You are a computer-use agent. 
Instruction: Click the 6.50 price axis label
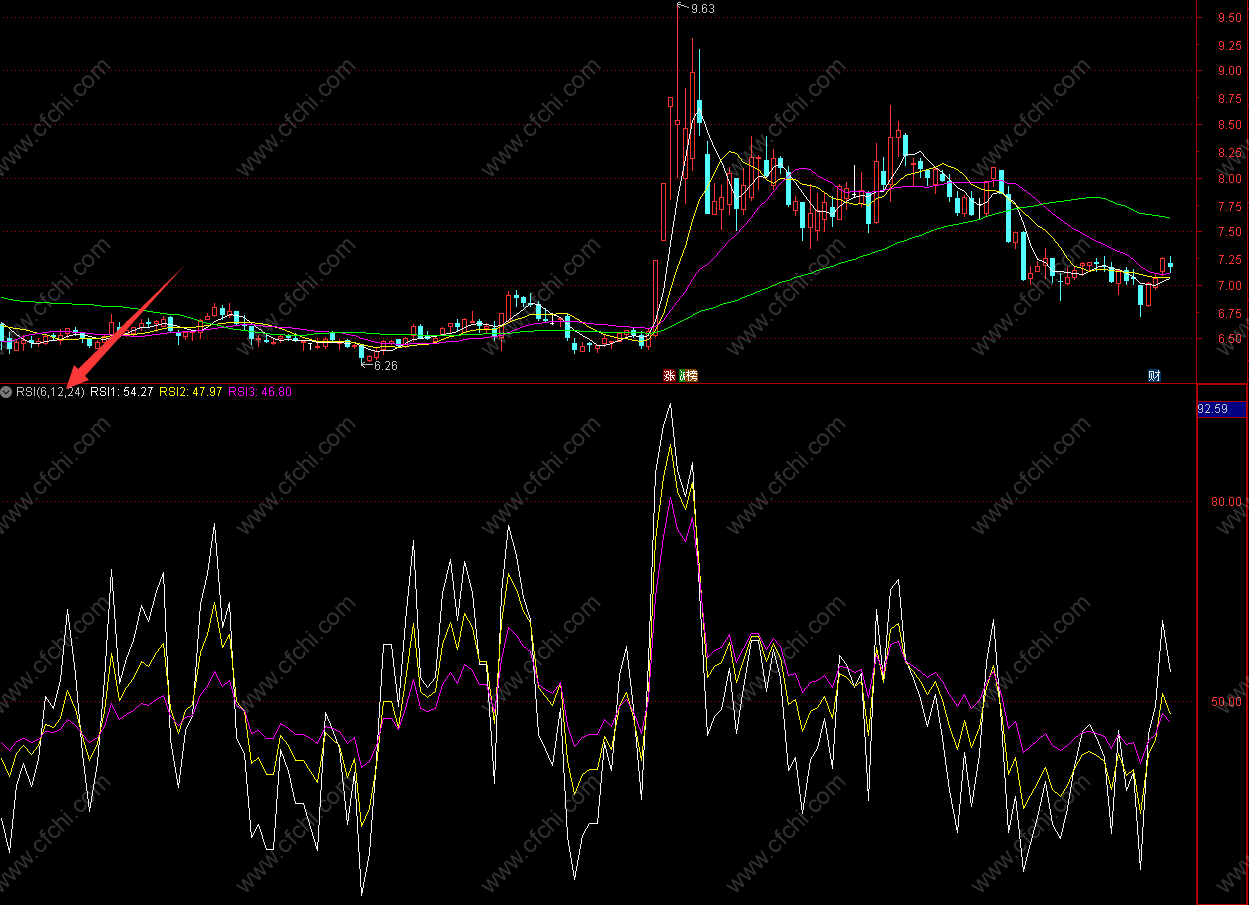click(1229, 339)
